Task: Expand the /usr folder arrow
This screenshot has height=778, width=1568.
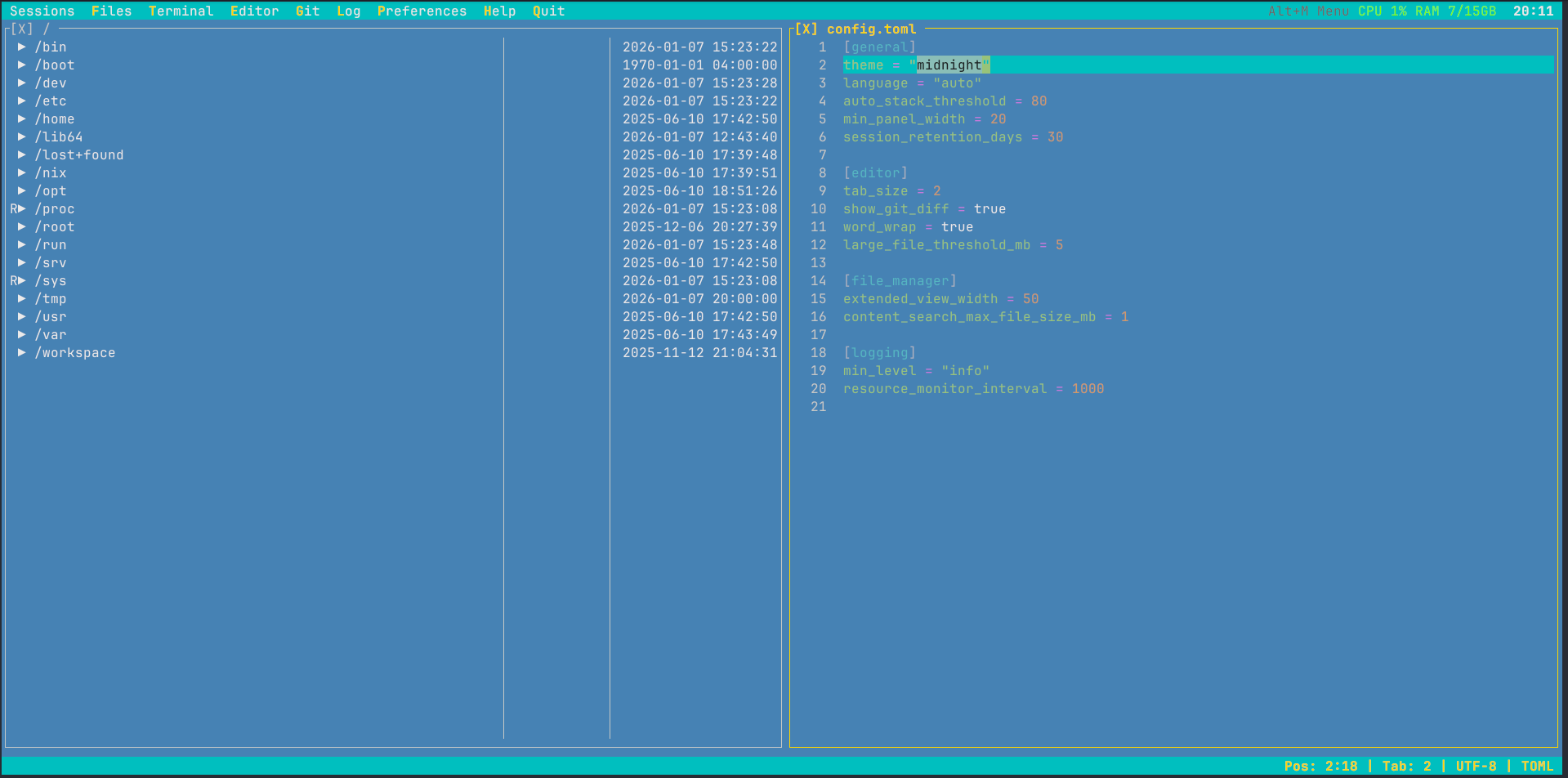Action: [22, 317]
